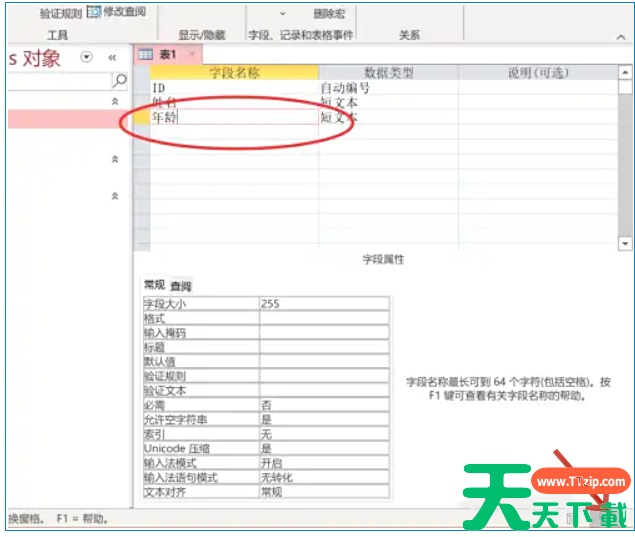Click the 字段属性 section heading
The image size is (635, 537).
tap(383, 259)
